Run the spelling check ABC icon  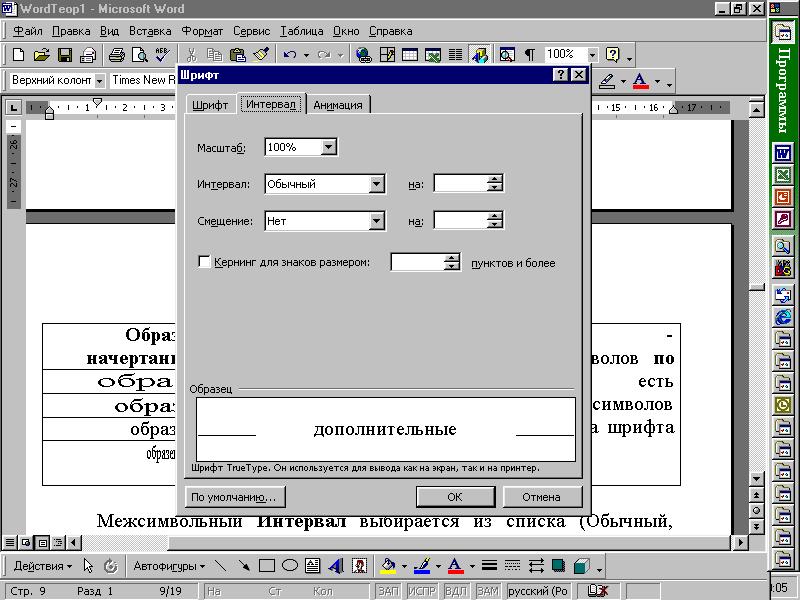163,55
